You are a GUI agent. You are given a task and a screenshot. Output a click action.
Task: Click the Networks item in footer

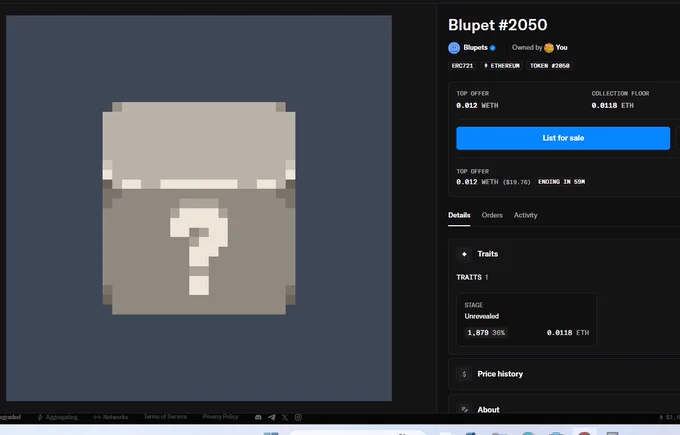[x=111, y=417]
